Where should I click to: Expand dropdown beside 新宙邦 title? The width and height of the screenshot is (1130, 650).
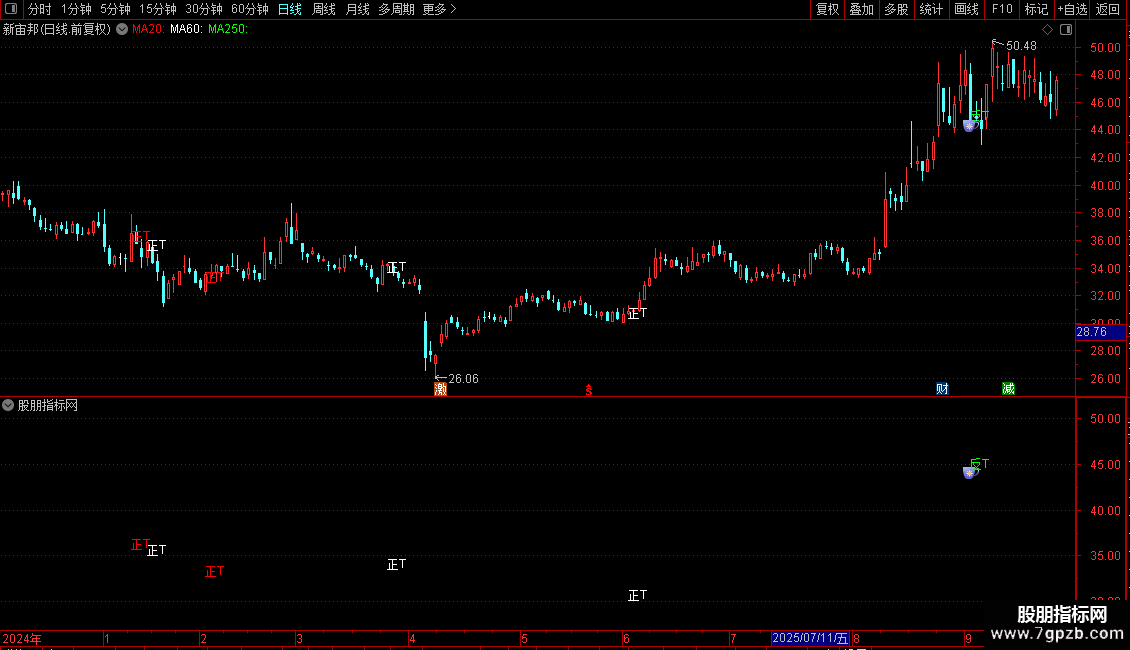(122, 29)
